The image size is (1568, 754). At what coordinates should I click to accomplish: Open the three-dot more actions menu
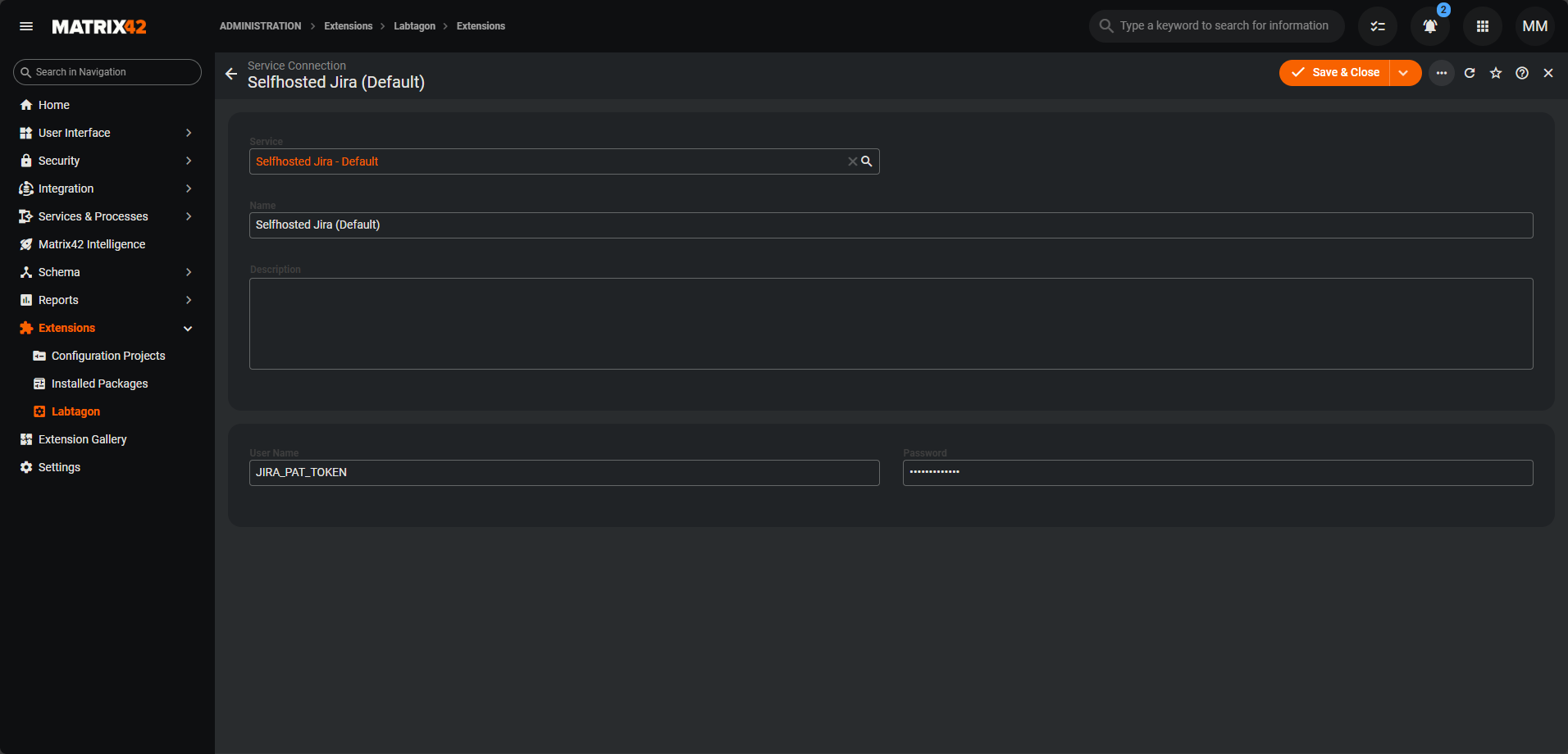[x=1441, y=73]
